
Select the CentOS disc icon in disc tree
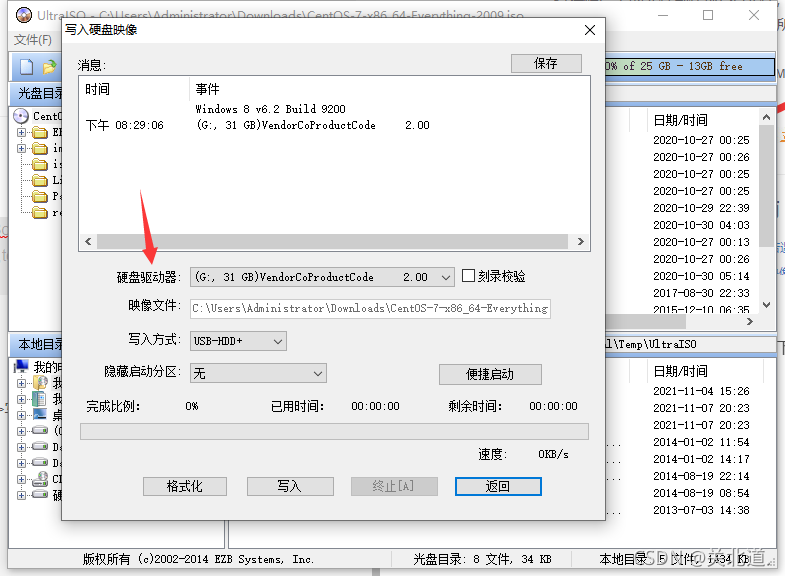click(21, 116)
